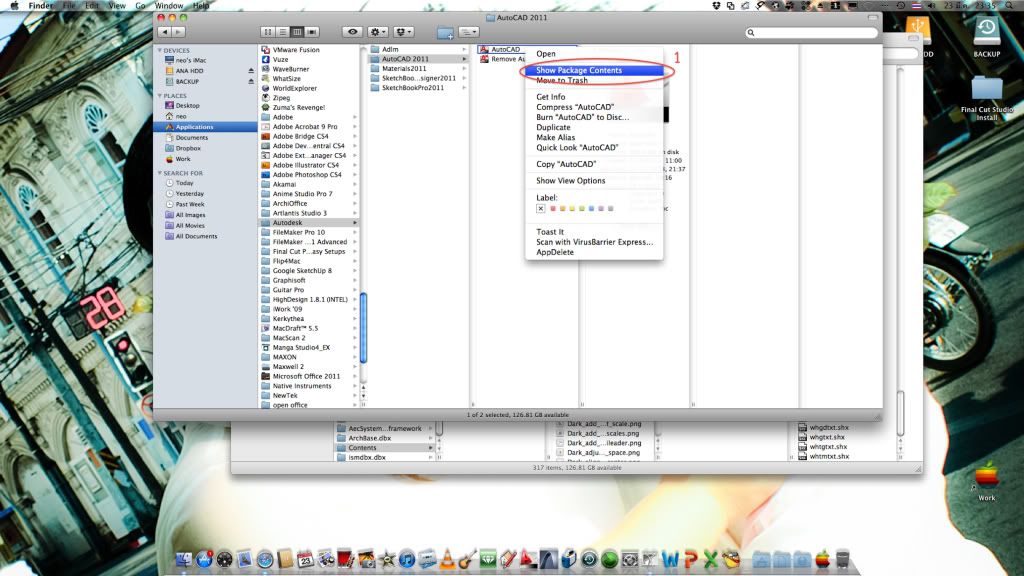Open the Action gear dropdown
This screenshot has width=1024, height=576.
coord(377,32)
